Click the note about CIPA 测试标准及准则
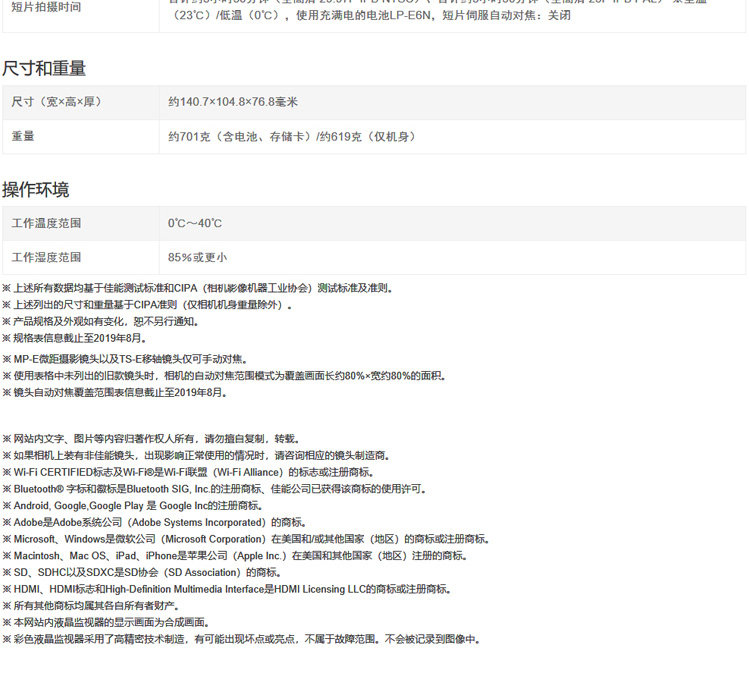 point(198,288)
